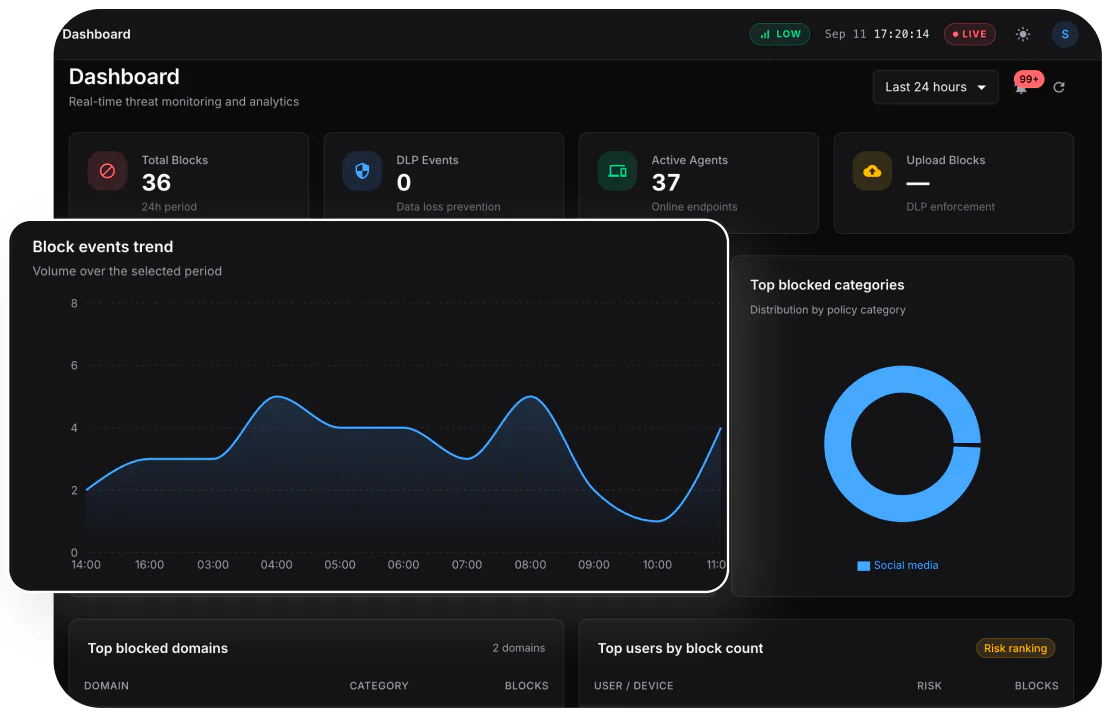The image size is (1111, 717).
Task: Toggle the LIVE status indicator
Action: pos(970,34)
